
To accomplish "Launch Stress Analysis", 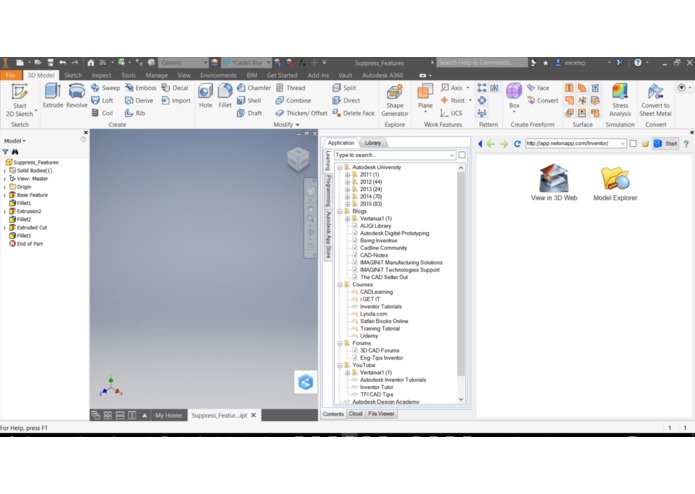I will [620, 100].
